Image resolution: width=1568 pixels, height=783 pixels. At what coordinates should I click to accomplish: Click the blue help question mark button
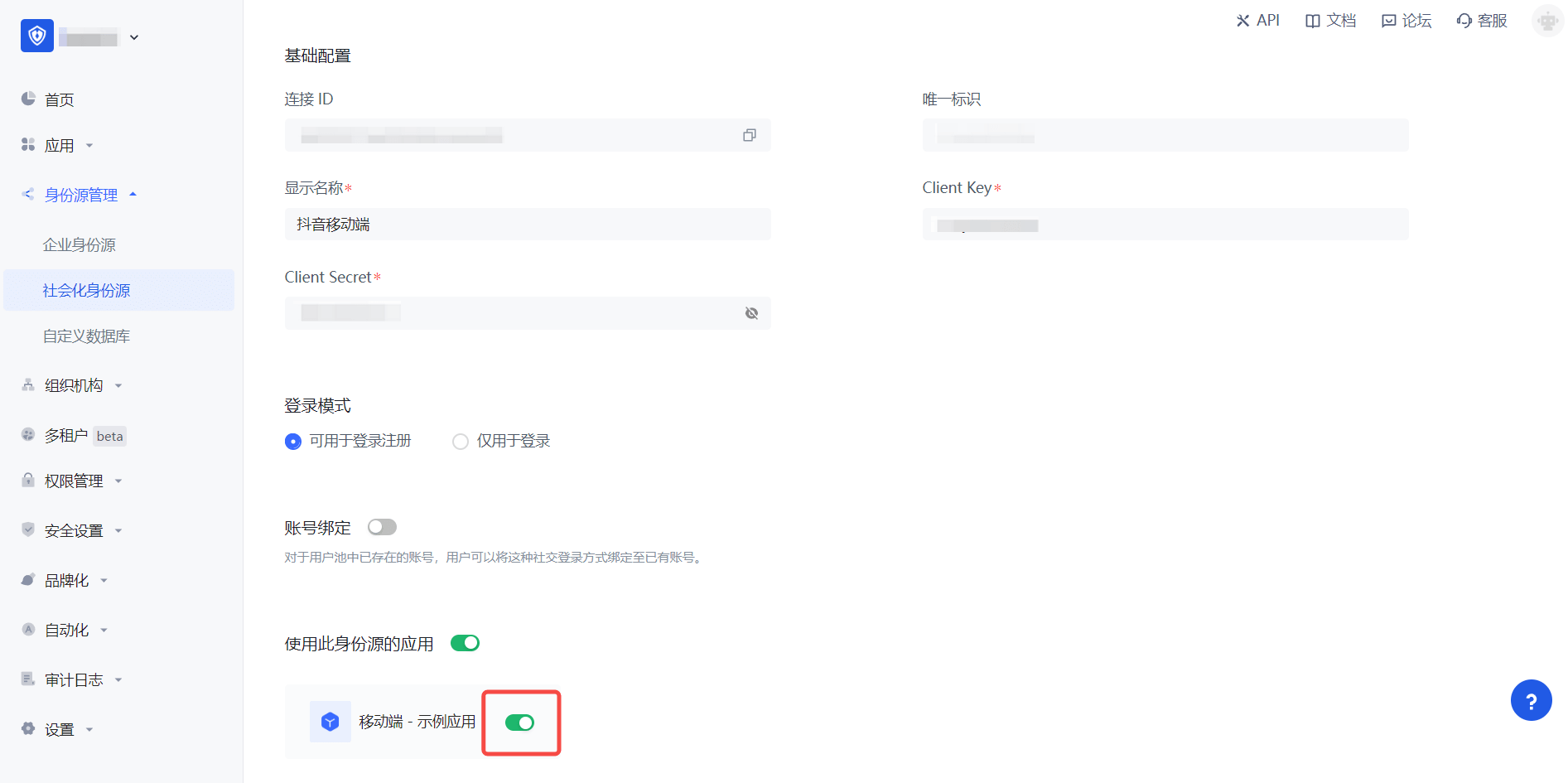[x=1531, y=701]
